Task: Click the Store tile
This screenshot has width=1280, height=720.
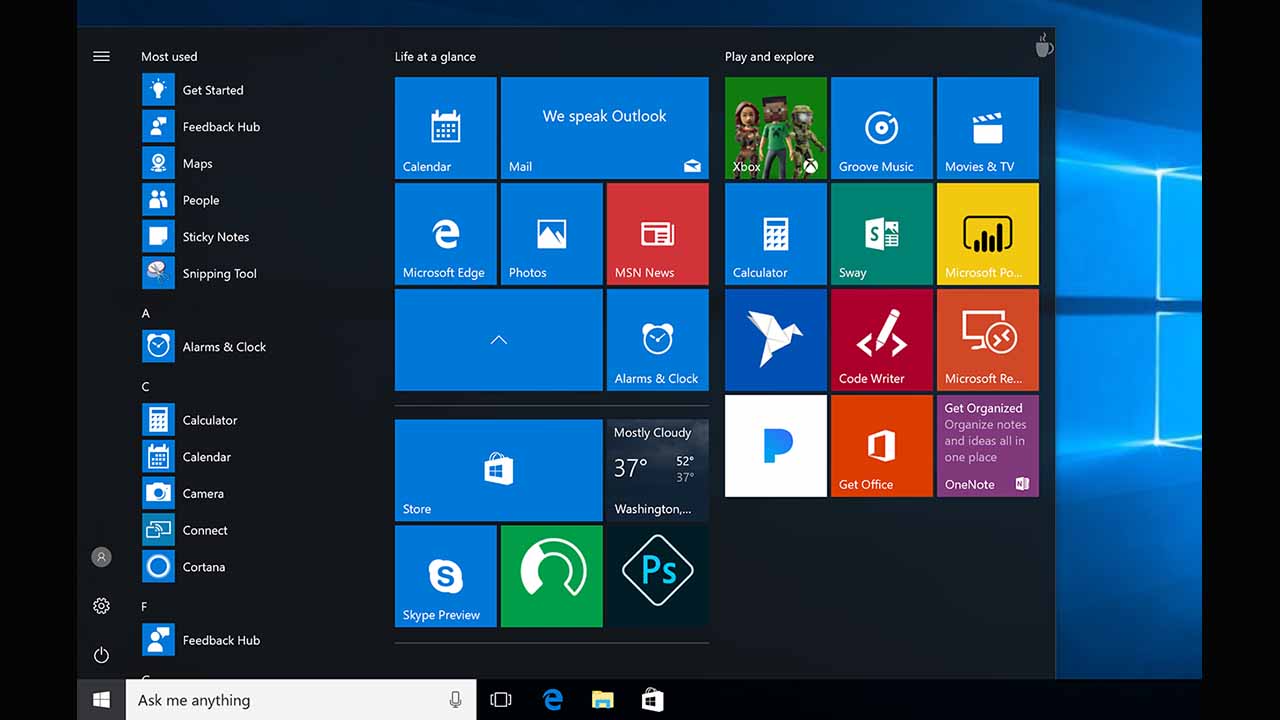Action: tap(498, 470)
